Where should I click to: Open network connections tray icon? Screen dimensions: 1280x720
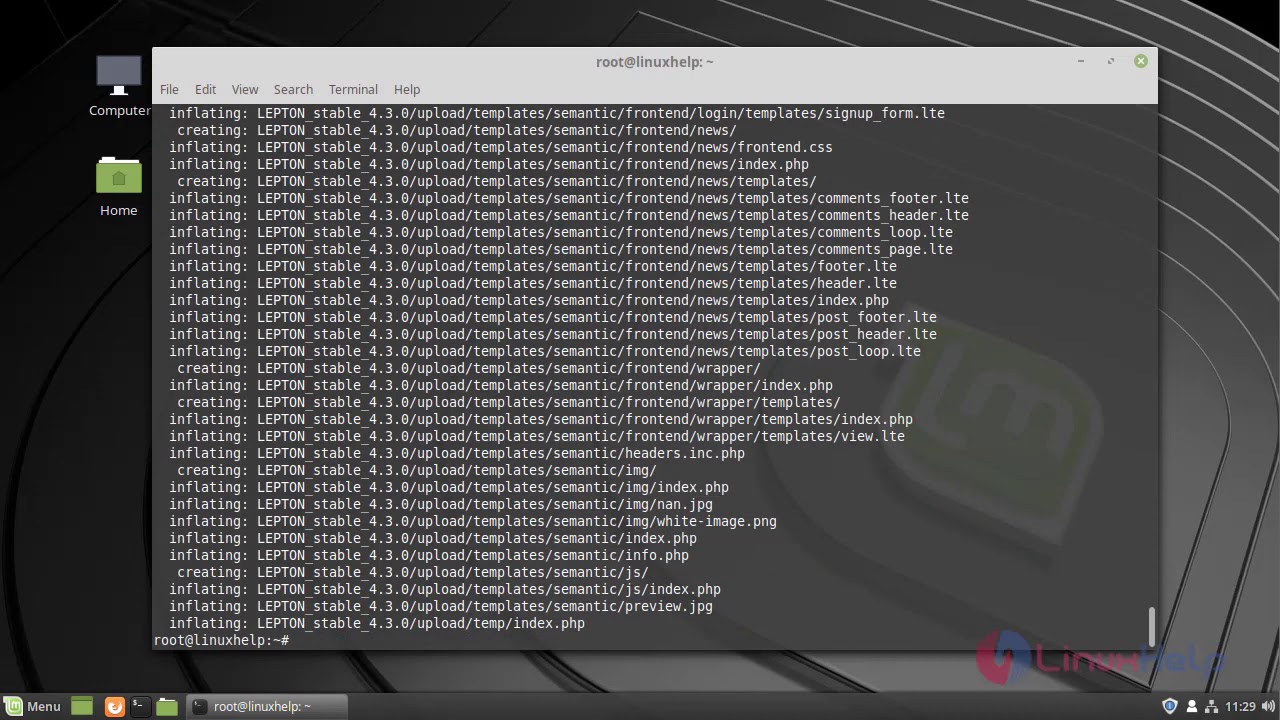(x=1210, y=706)
